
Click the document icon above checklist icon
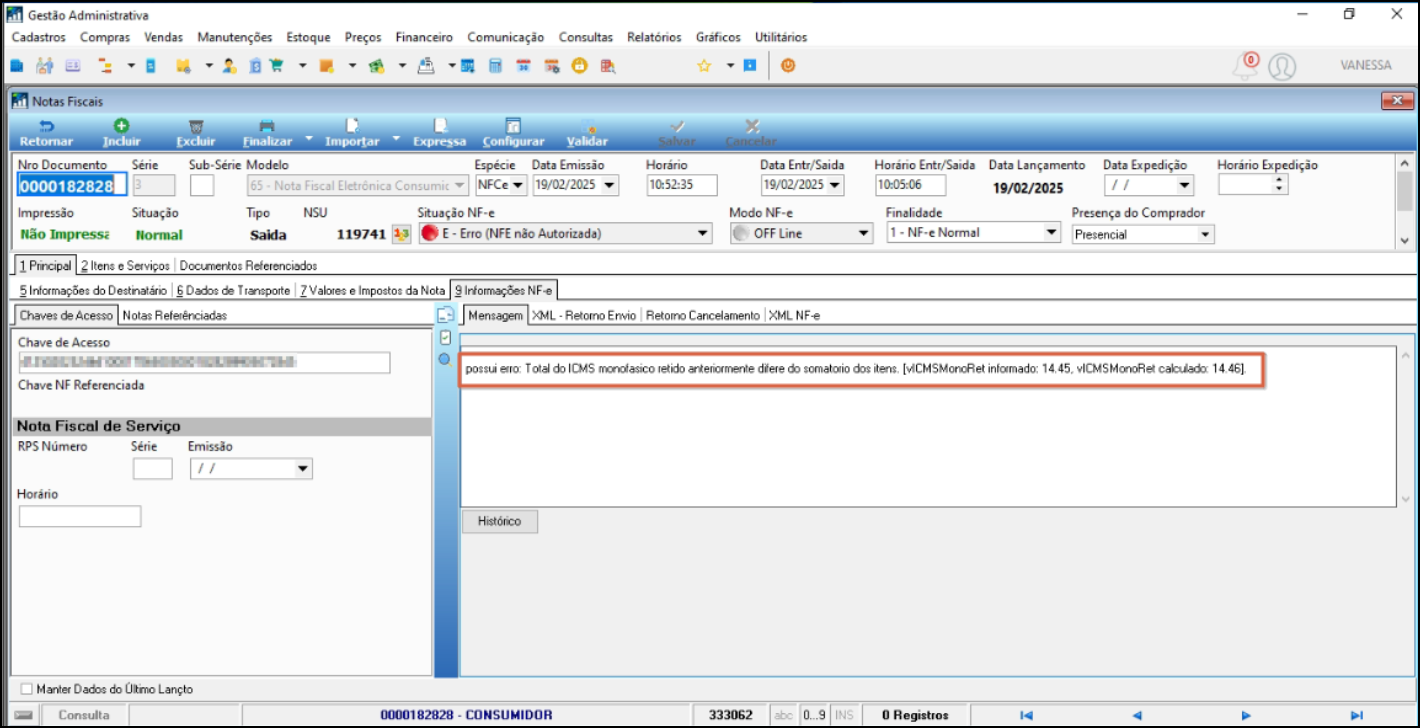click(445, 315)
